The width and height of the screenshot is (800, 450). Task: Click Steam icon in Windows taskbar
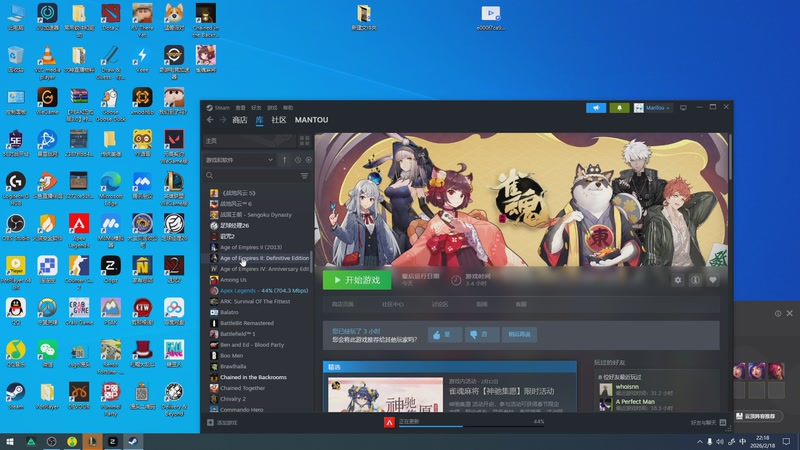coord(133,442)
